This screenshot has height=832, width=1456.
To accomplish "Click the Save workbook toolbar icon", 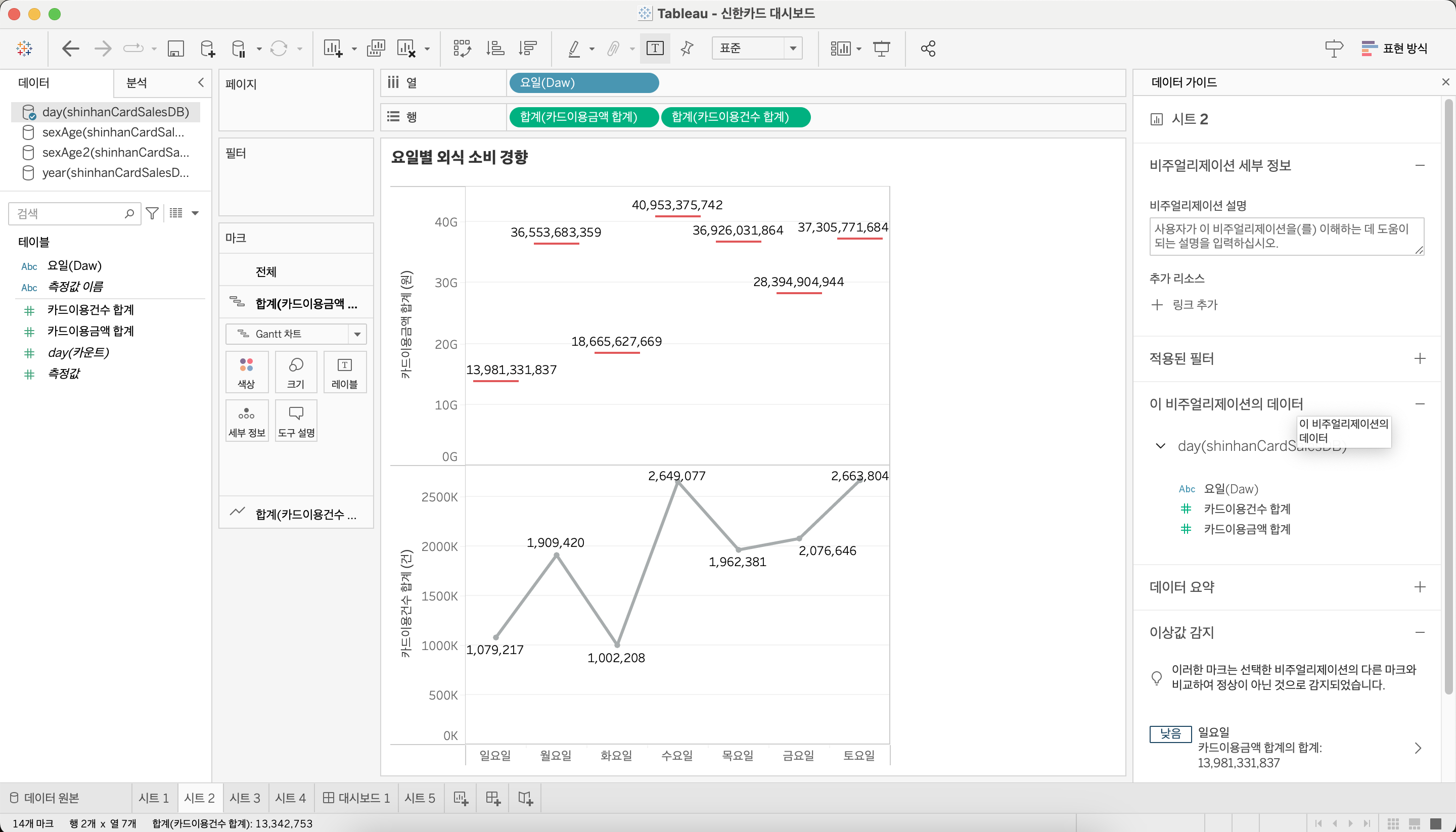I will [175, 49].
